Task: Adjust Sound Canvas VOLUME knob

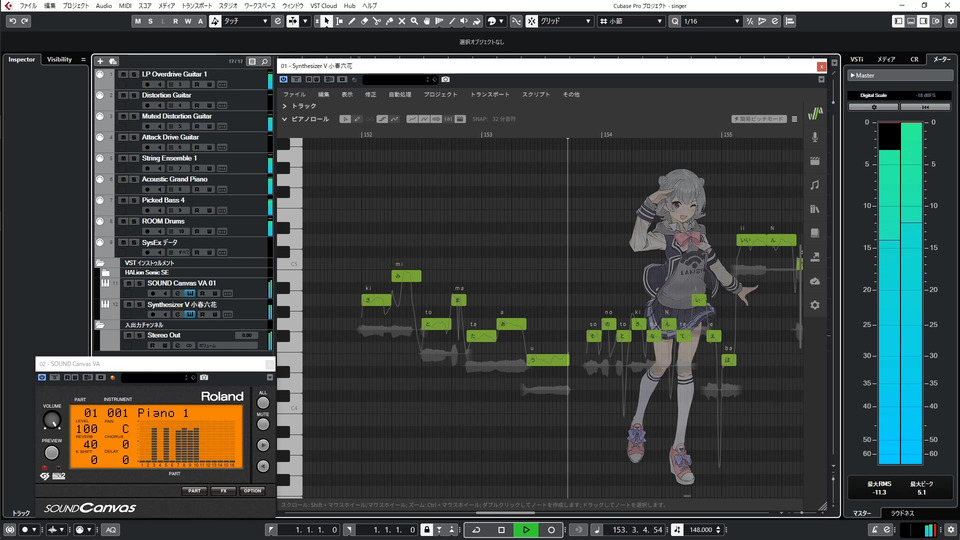Action: tap(52, 420)
